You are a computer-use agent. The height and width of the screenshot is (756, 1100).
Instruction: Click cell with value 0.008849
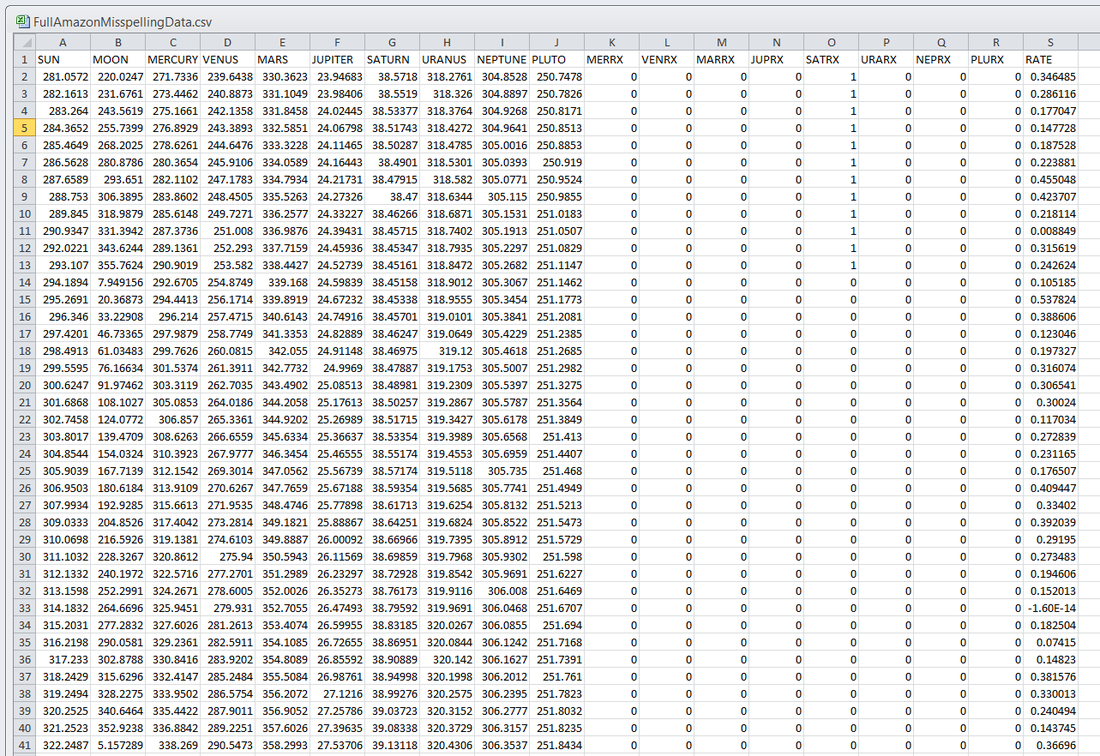click(1050, 231)
